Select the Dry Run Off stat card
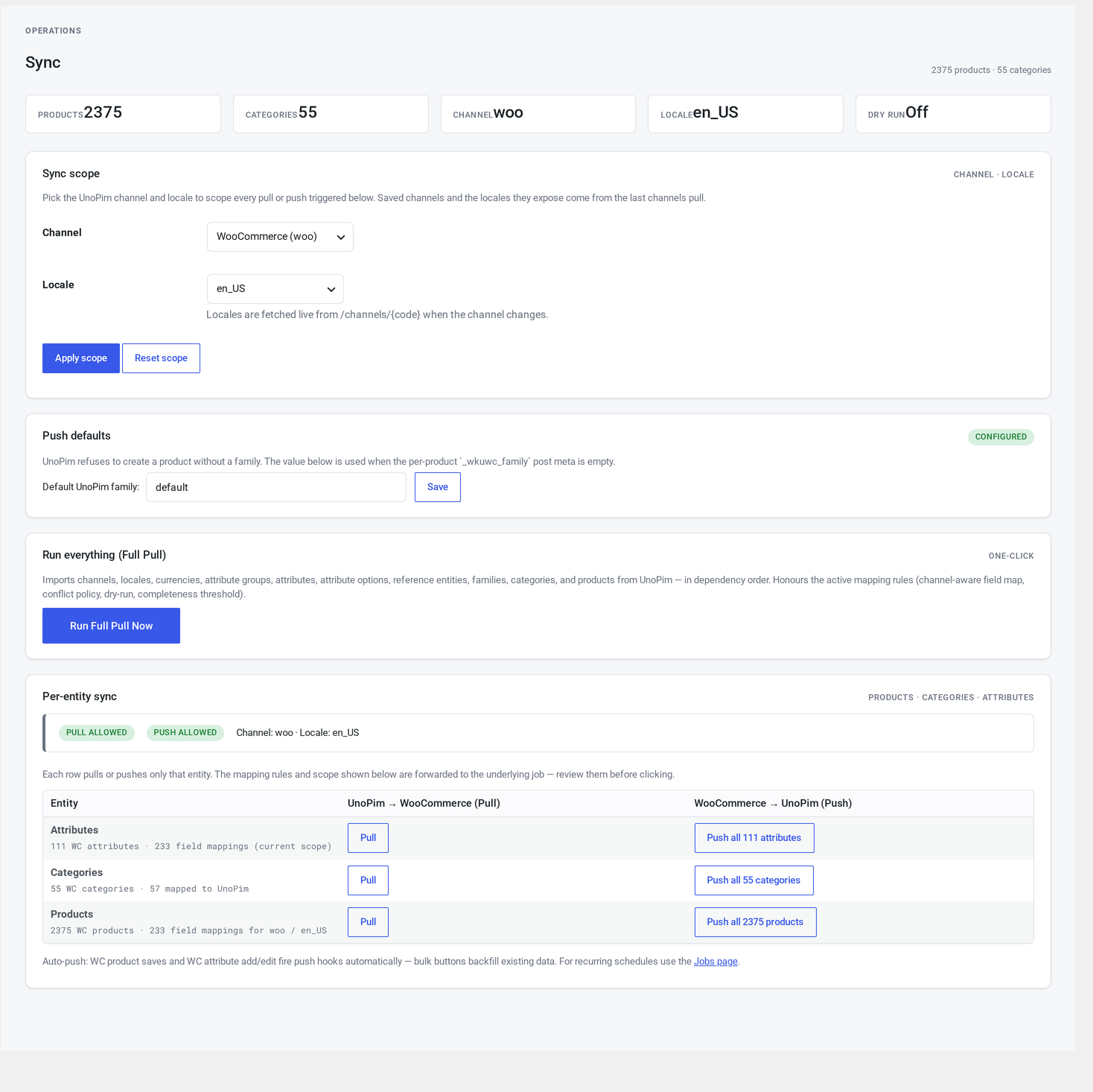 (953, 114)
